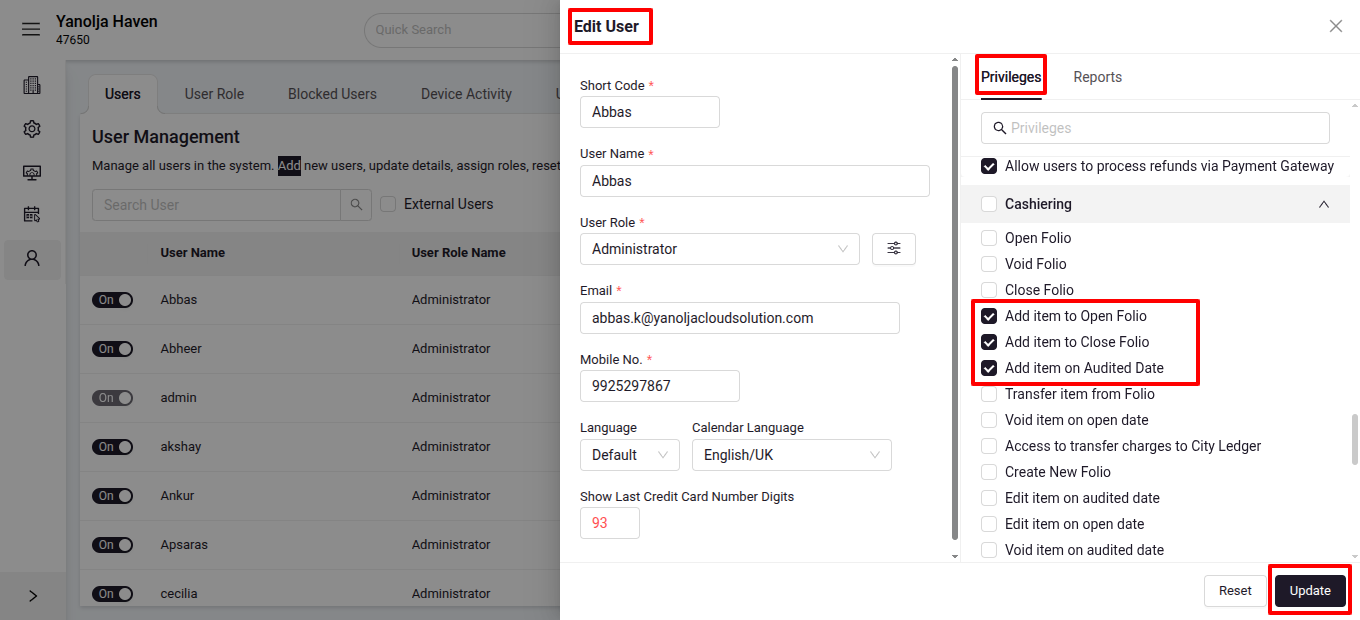Toggle the On switch for Abheer

coord(112,349)
